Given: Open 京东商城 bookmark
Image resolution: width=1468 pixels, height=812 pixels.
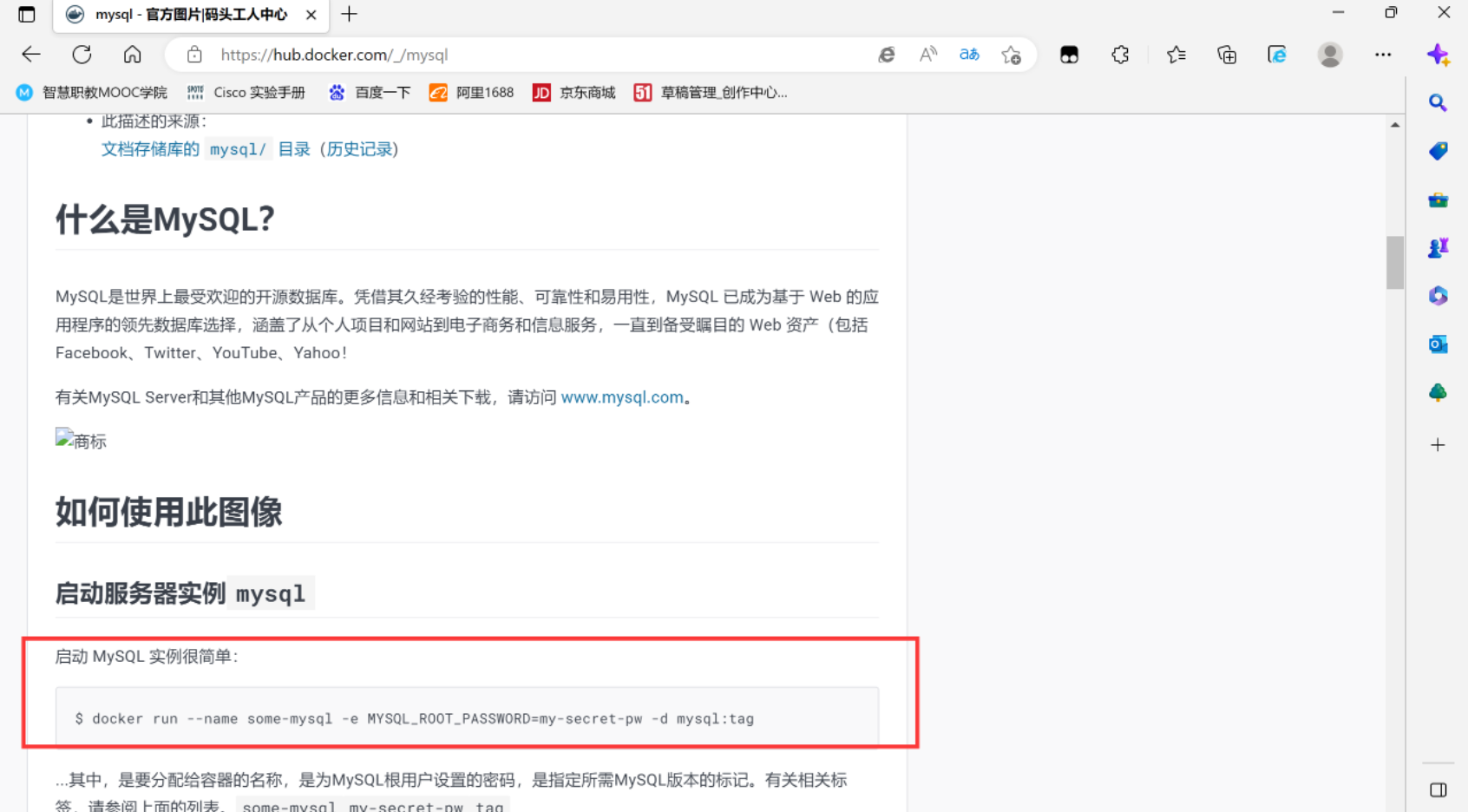Looking at the screenshot, I should pyautogui.click(x=574, y=92).
